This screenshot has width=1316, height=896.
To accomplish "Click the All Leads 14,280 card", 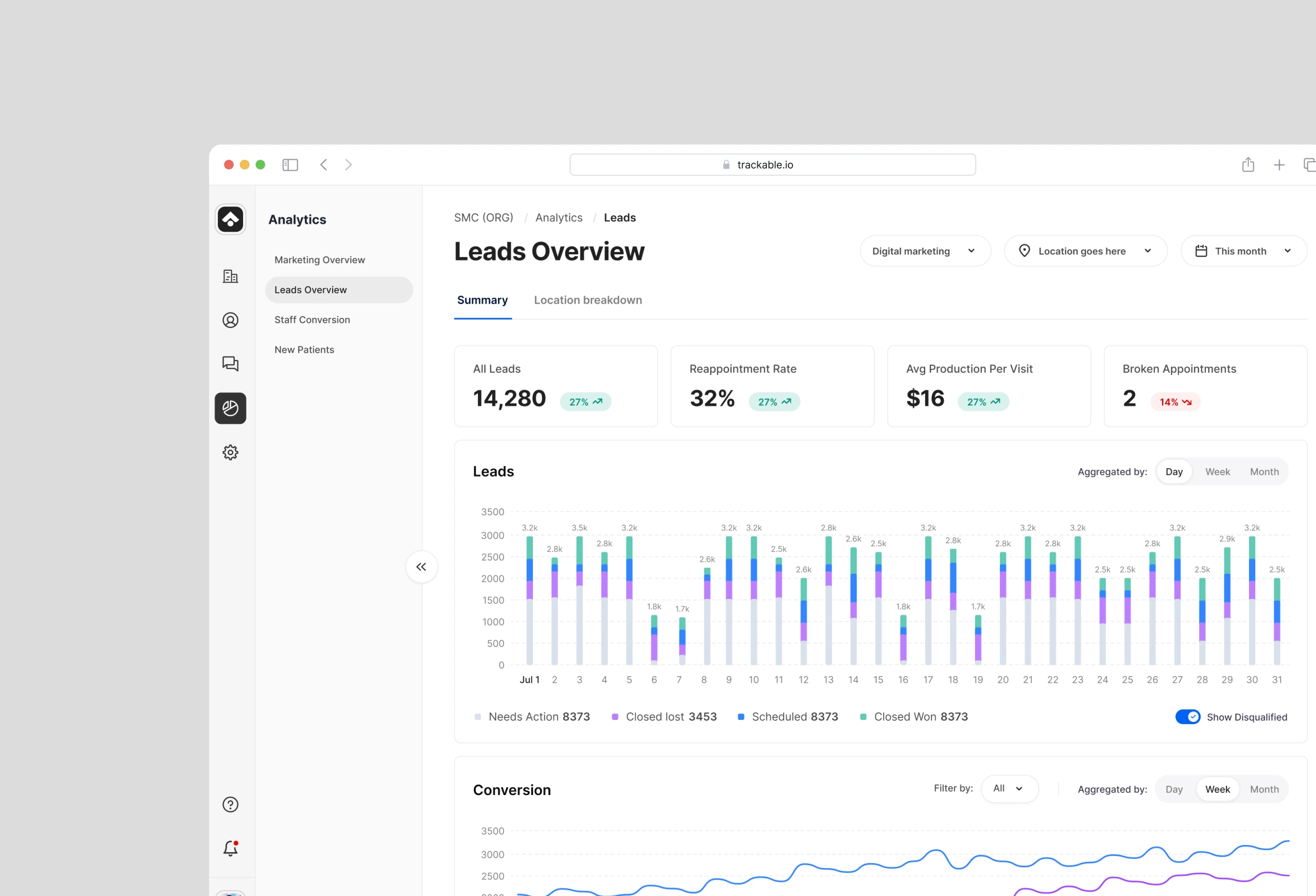I will [556, 386].
